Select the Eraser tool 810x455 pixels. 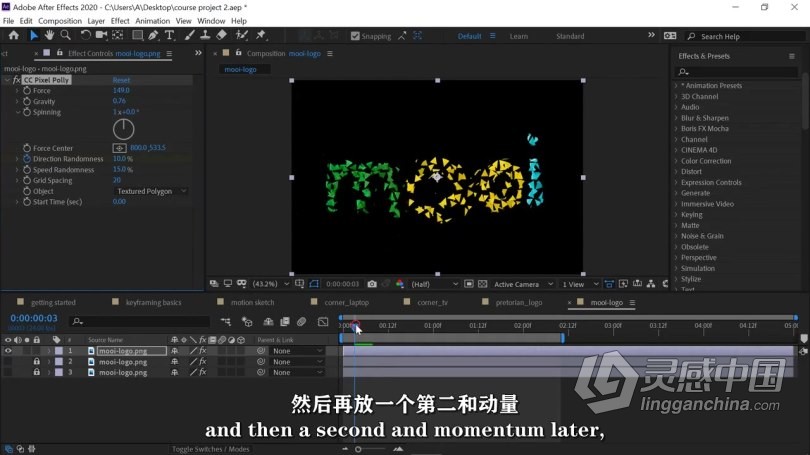click(222, 35)
